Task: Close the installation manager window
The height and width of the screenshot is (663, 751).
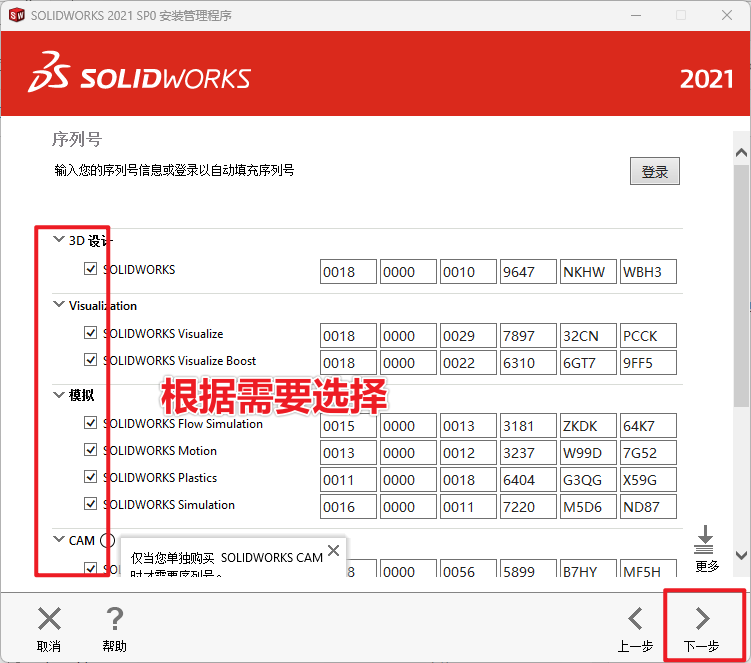Action: click(727, 15)
